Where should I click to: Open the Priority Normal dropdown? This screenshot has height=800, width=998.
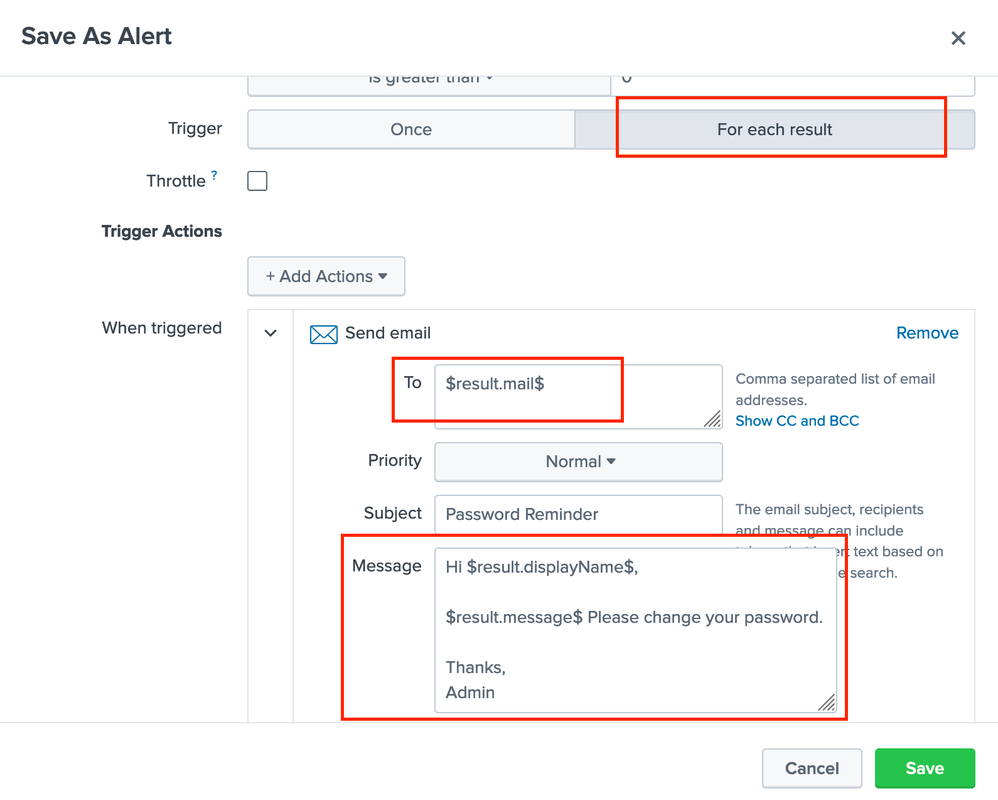pyautogui.click(x=578, y=462)
